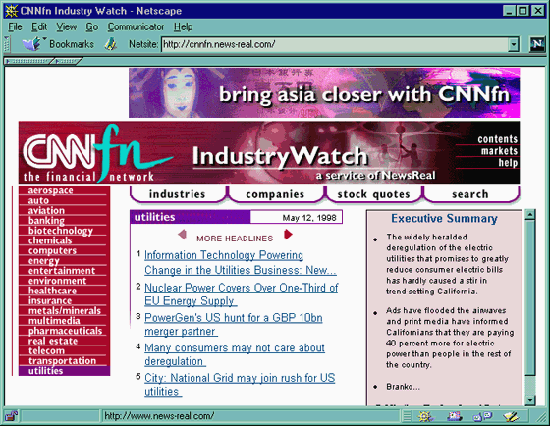This screenshot has height=426, width=550.
Task: Click the Netscape N logo button
Action: pos(537,44)
